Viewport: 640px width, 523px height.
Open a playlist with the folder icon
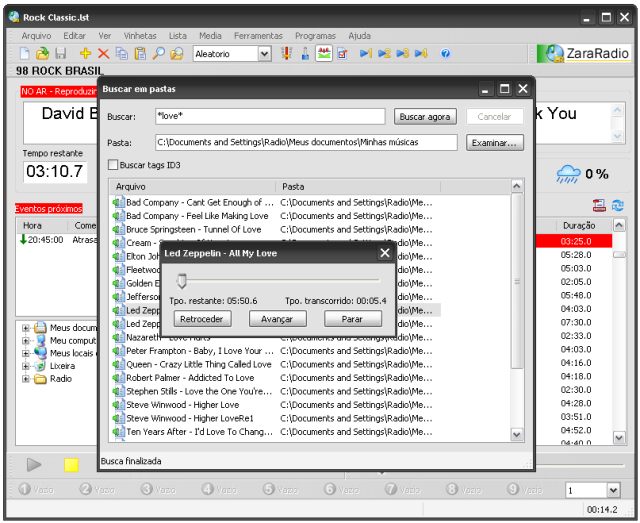[42, 53]
